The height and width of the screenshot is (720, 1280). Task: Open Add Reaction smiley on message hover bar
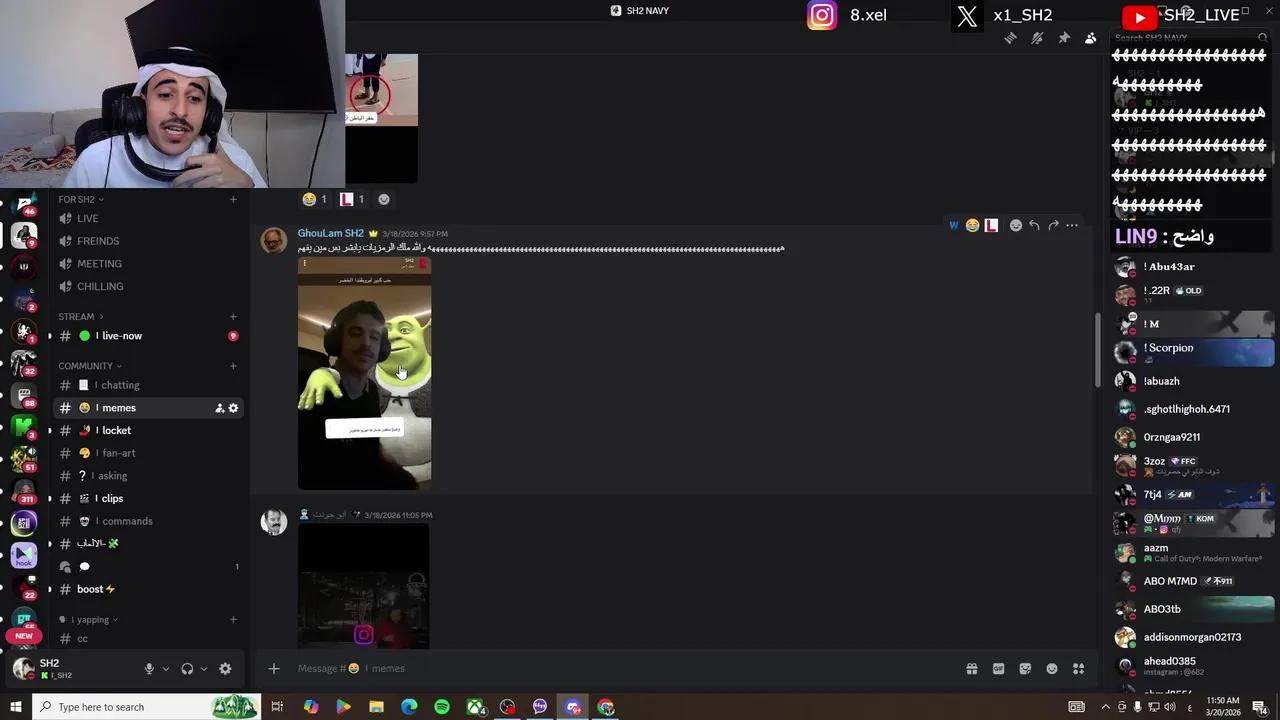tap(1016, 225)
